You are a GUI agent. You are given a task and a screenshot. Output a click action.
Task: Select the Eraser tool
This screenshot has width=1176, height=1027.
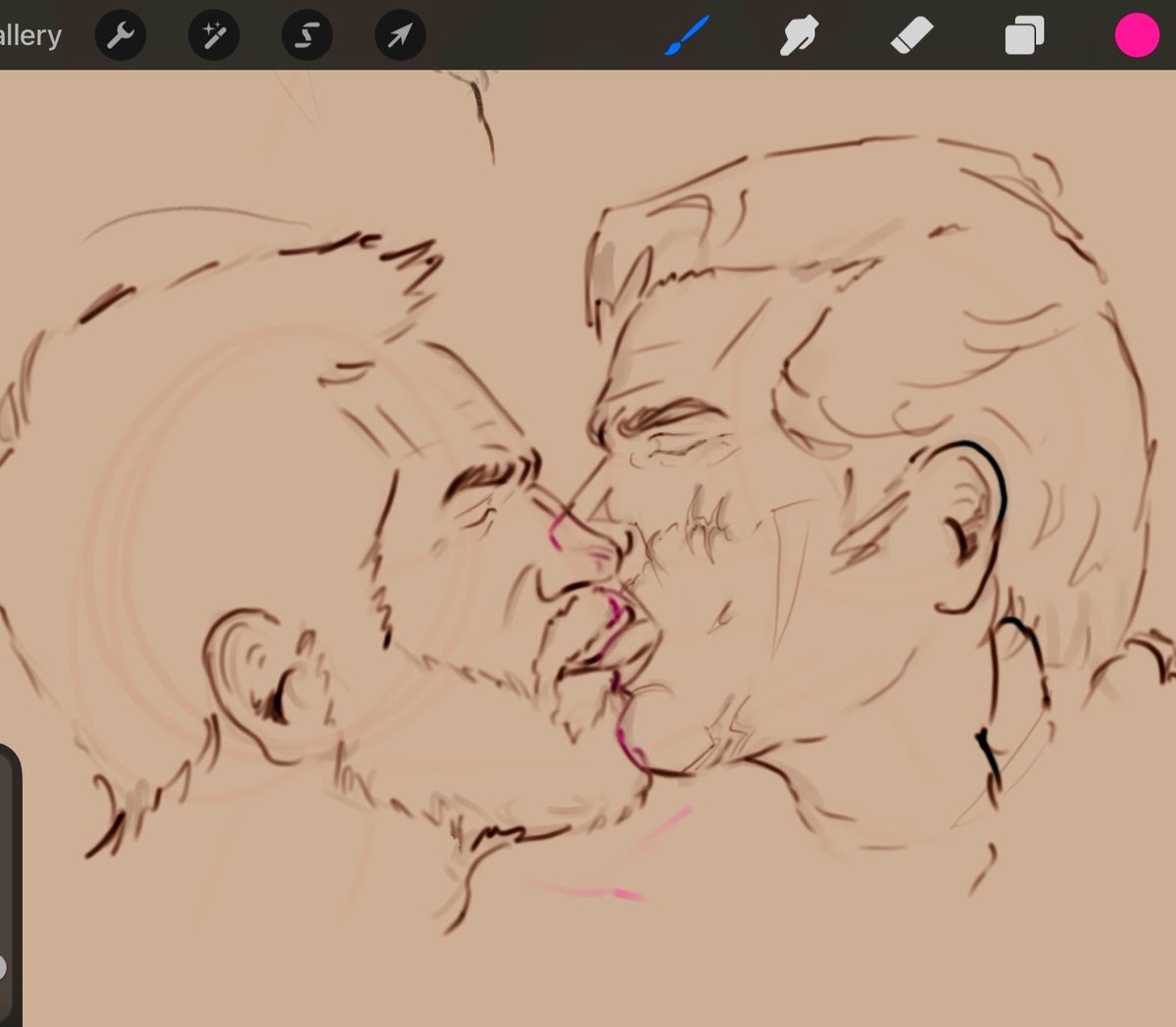coord(911,37)
